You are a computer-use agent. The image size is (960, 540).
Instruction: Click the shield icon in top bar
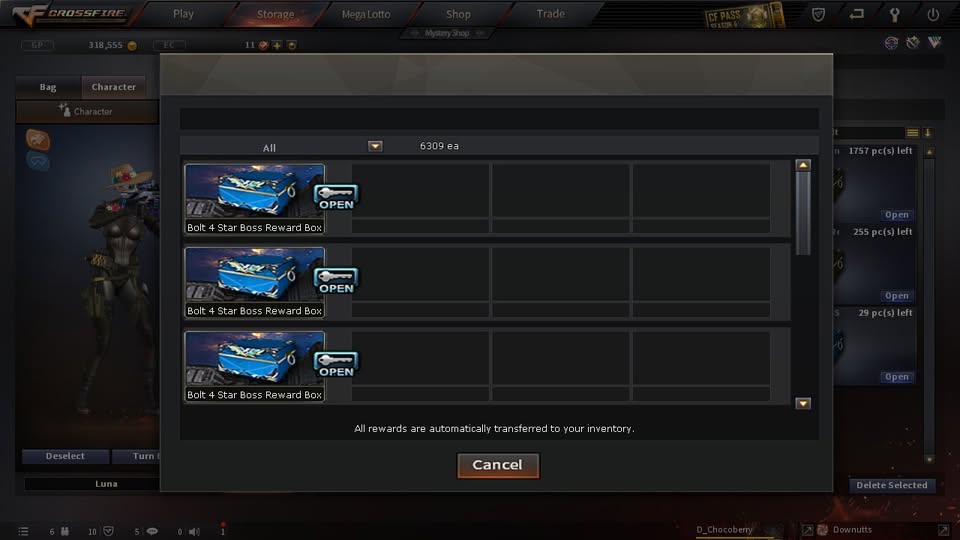pyautogui.click(x=819, y=14)
